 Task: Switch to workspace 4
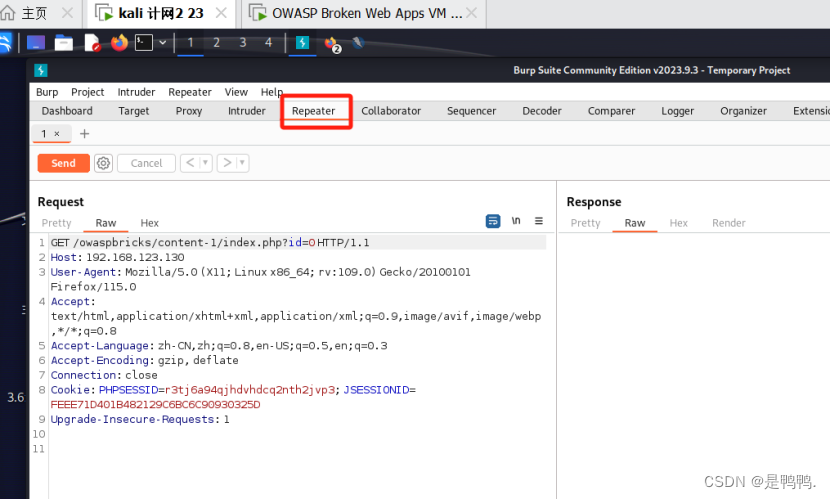pos(269,42)
